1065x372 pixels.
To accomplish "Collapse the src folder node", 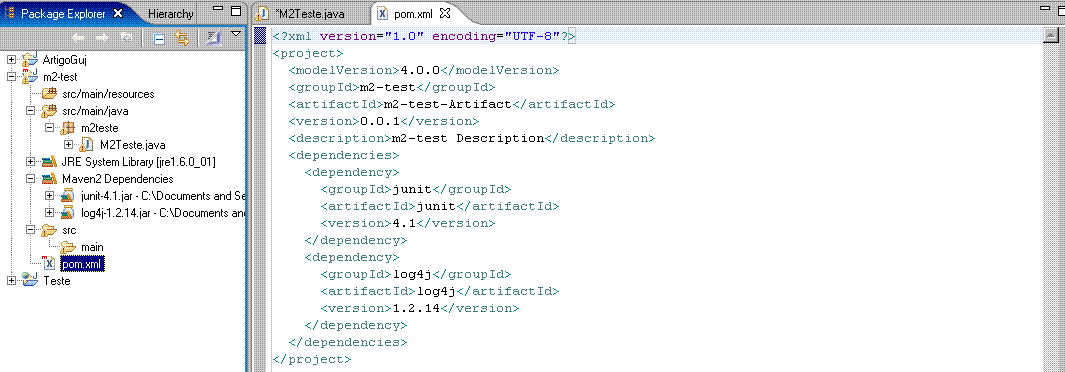I will (x=30, y=229).
